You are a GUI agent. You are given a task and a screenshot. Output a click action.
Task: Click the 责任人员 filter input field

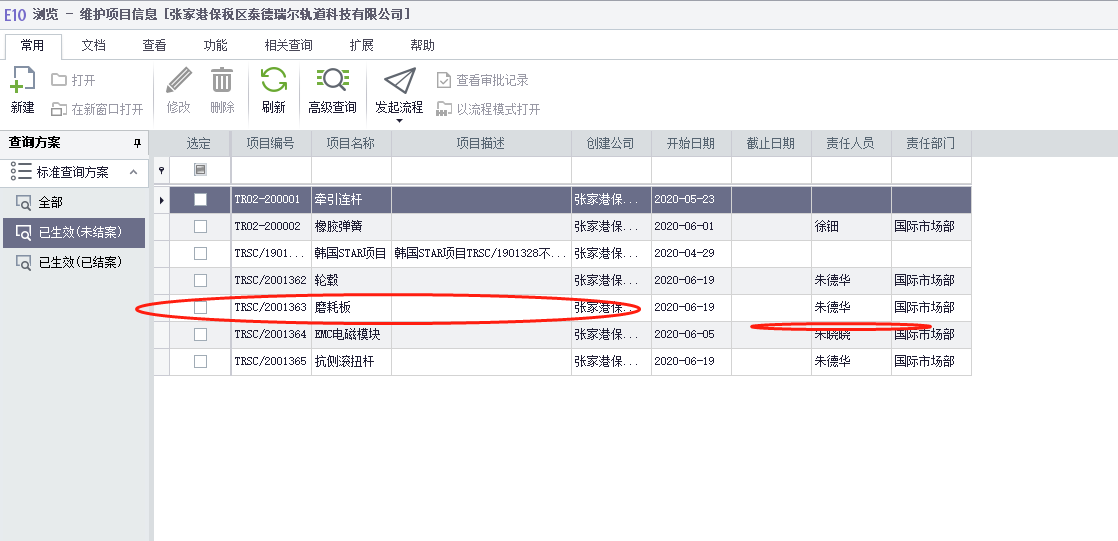[851, 170]
